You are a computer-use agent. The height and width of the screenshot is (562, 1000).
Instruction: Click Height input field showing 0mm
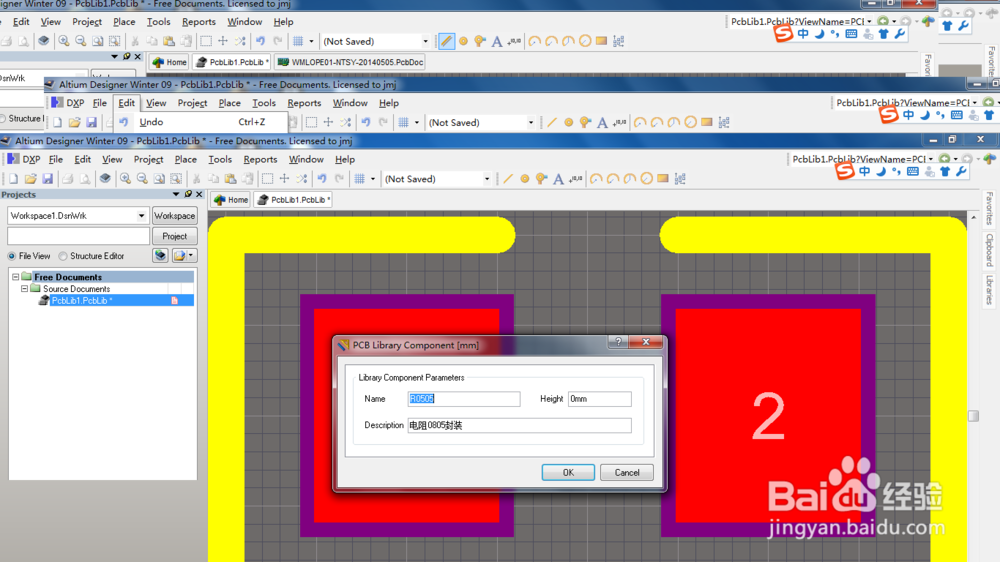(x=599, y=399)
